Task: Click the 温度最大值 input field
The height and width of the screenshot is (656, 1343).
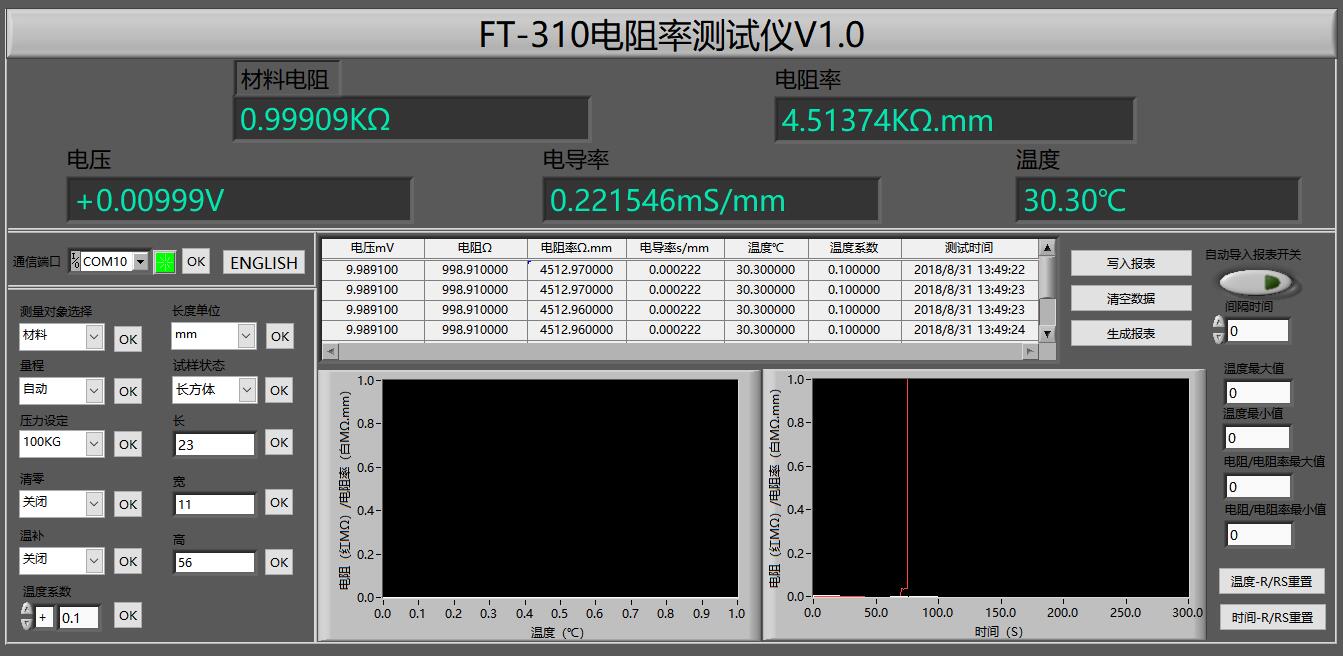Action: tap(1258, 393)
